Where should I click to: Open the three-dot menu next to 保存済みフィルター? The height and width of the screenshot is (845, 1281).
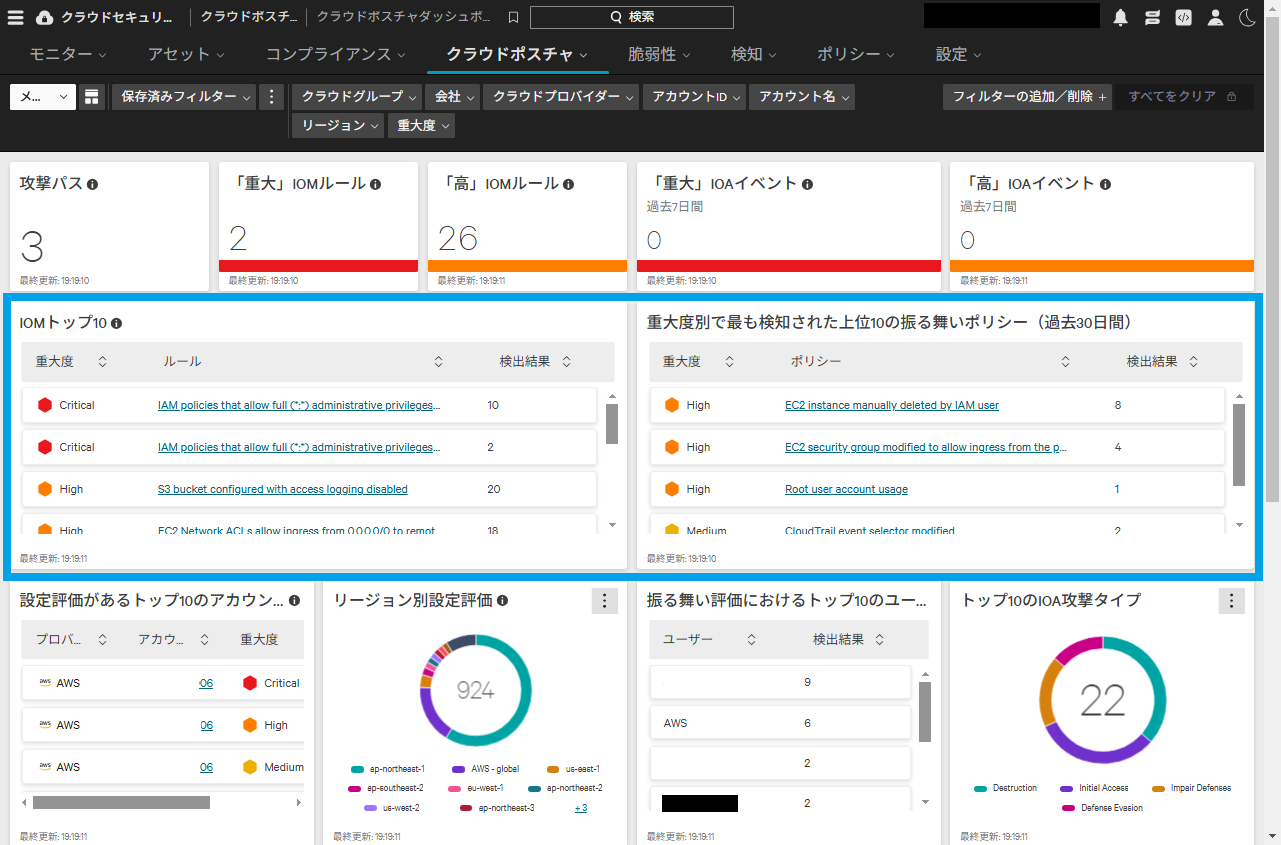(x=272, y=97)
